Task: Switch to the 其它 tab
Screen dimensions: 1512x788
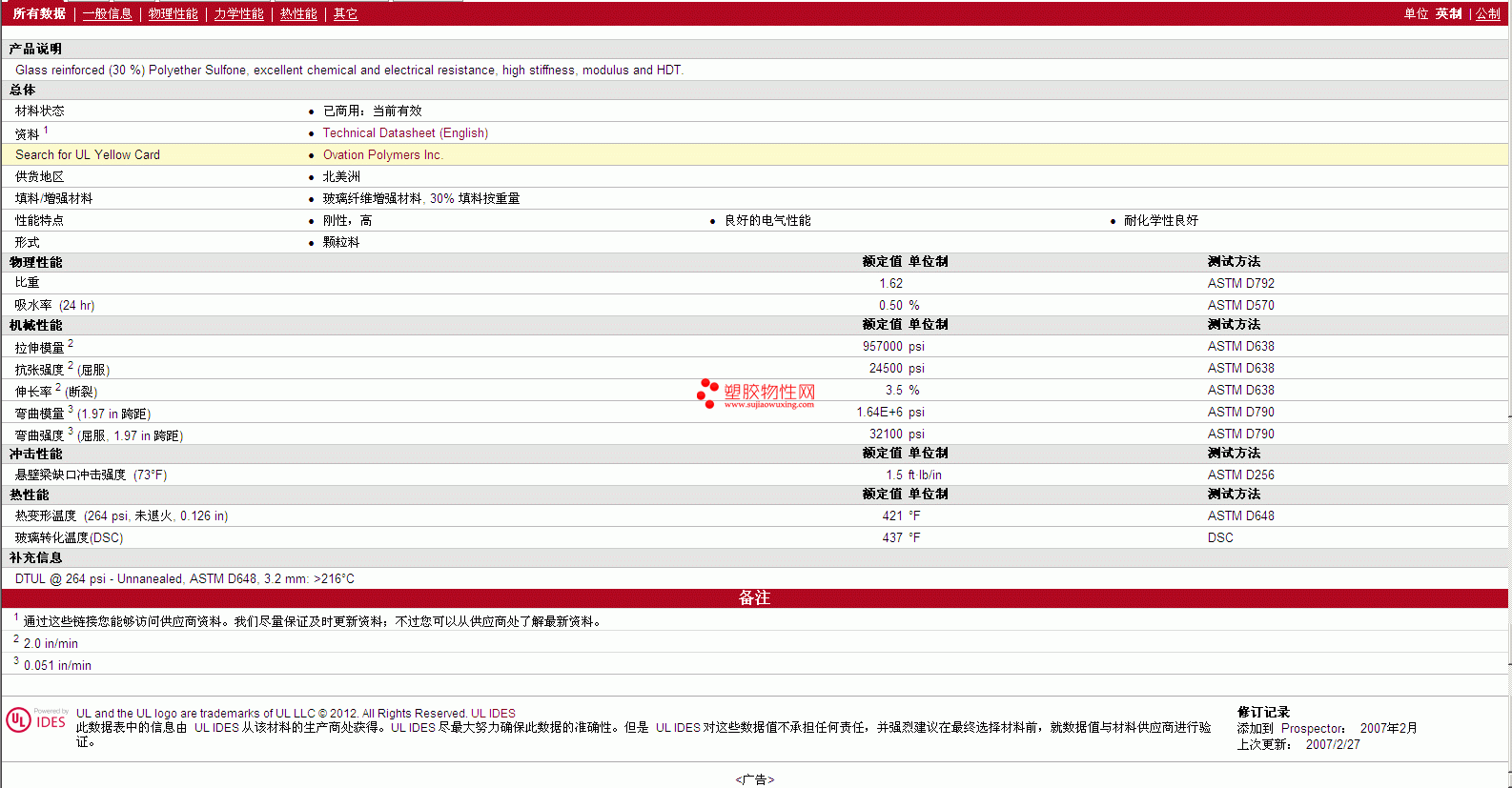Action: tap(346, 13)
